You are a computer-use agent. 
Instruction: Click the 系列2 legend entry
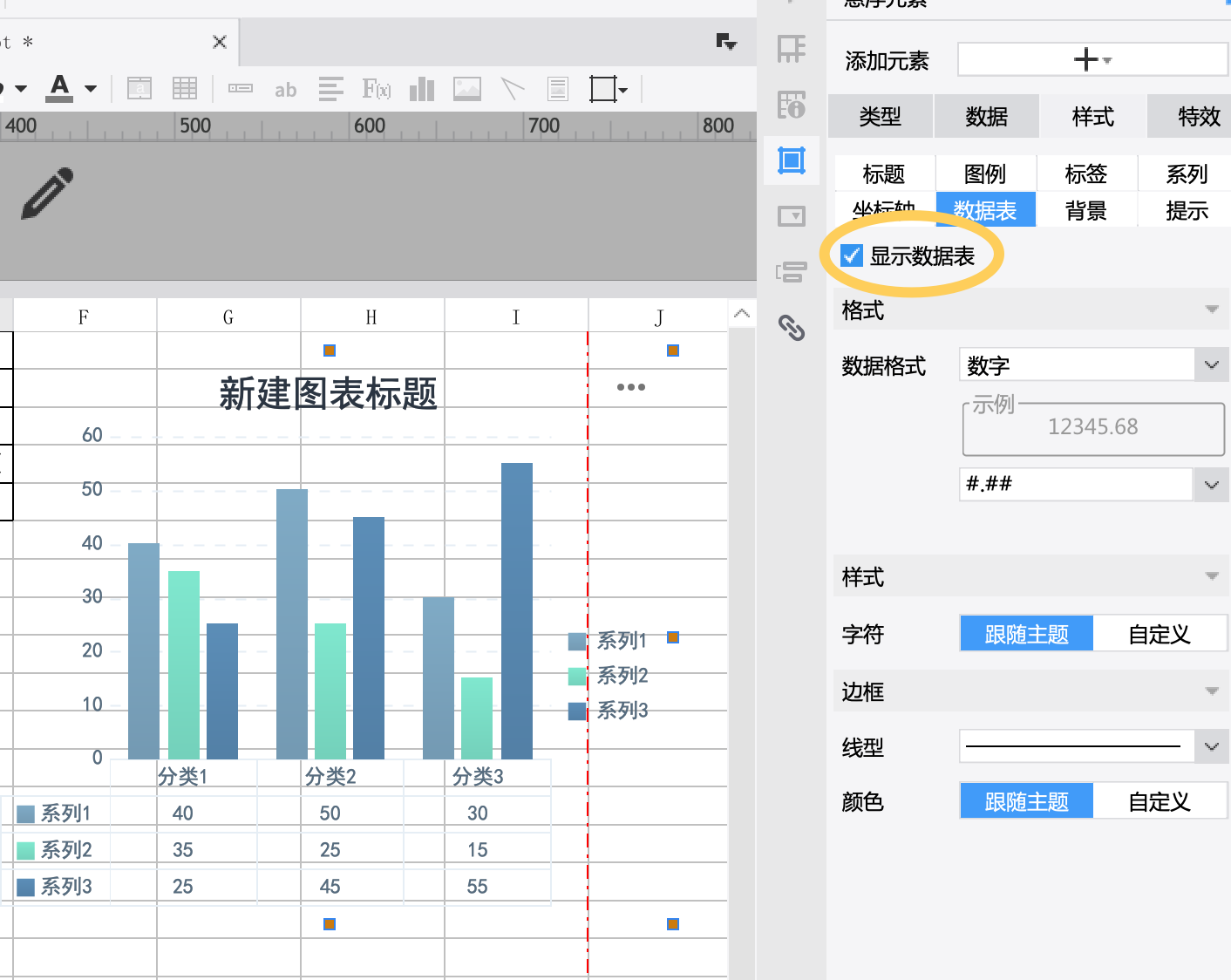(x=609, y=676)
